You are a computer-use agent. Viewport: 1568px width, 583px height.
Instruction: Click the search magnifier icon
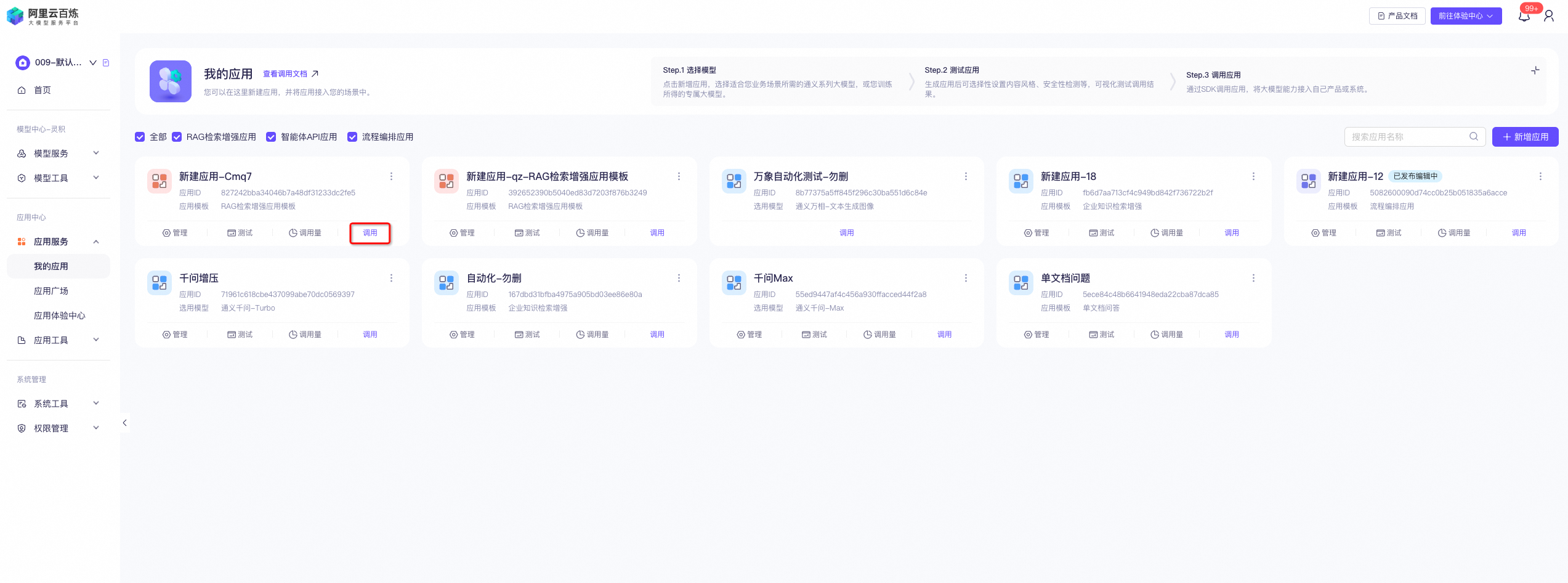pyautogui.click(x=1474, y=136)
